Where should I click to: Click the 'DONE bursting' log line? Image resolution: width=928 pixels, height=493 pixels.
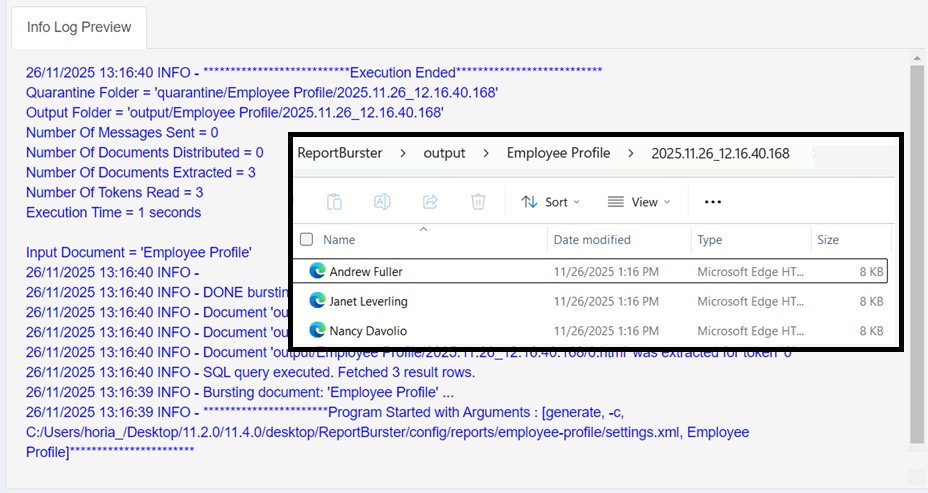coord(157,292)
